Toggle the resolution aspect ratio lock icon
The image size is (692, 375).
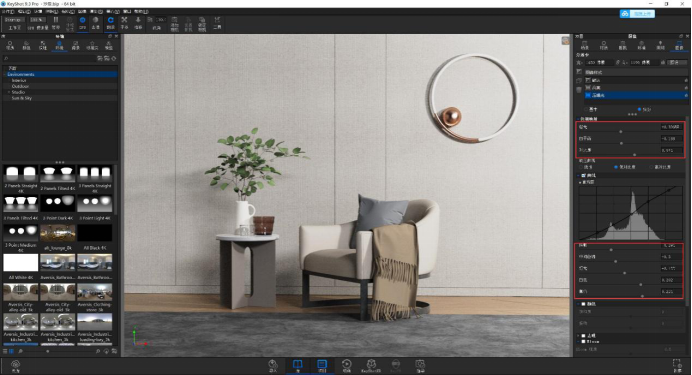tap(618, 63)
